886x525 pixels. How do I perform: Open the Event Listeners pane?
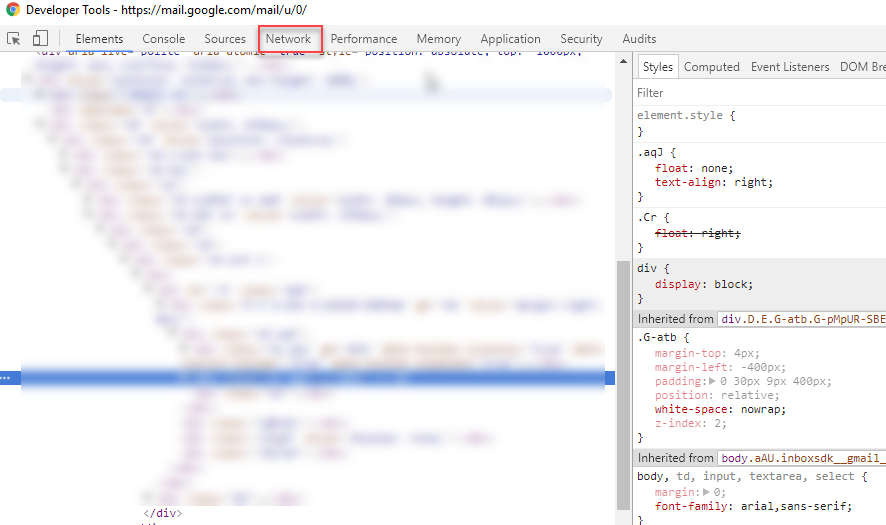pos(790,67)
